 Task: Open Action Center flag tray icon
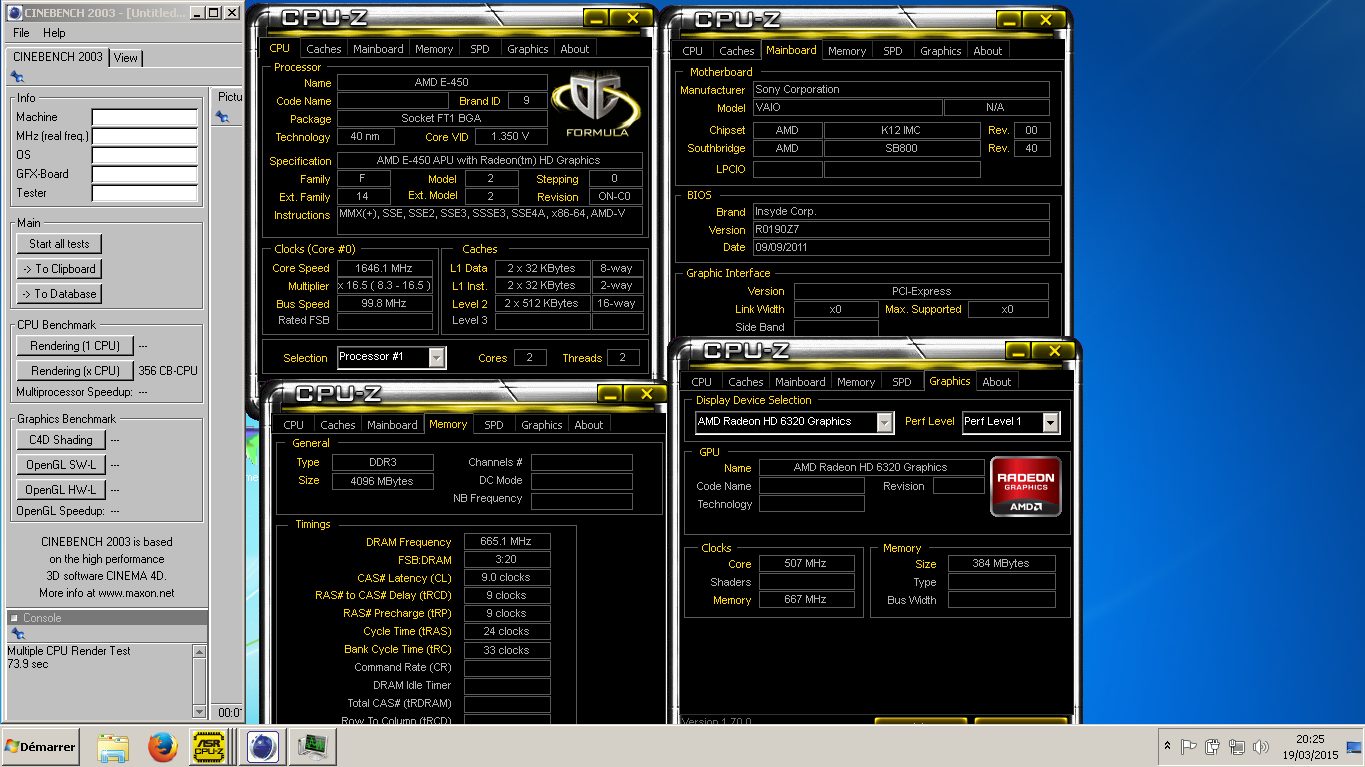[1189, 746]
